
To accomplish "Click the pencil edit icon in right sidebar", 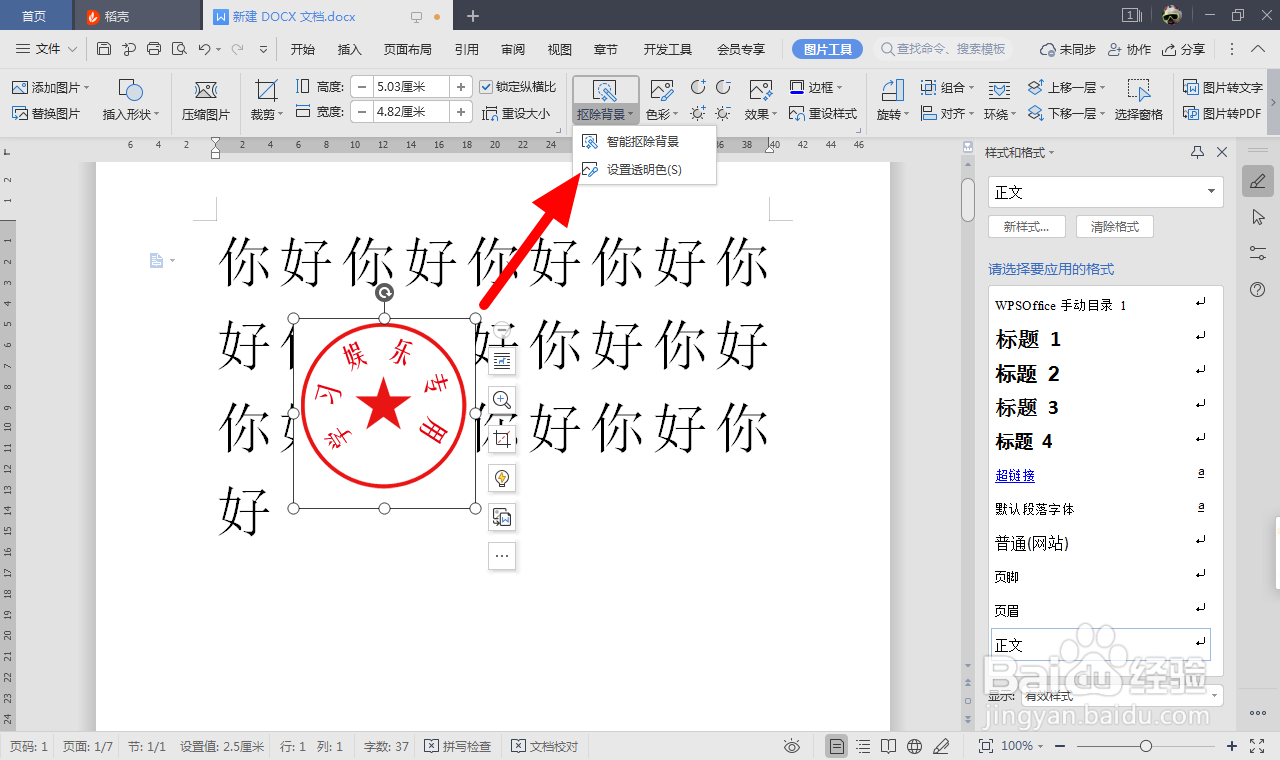I will 1258,181.
